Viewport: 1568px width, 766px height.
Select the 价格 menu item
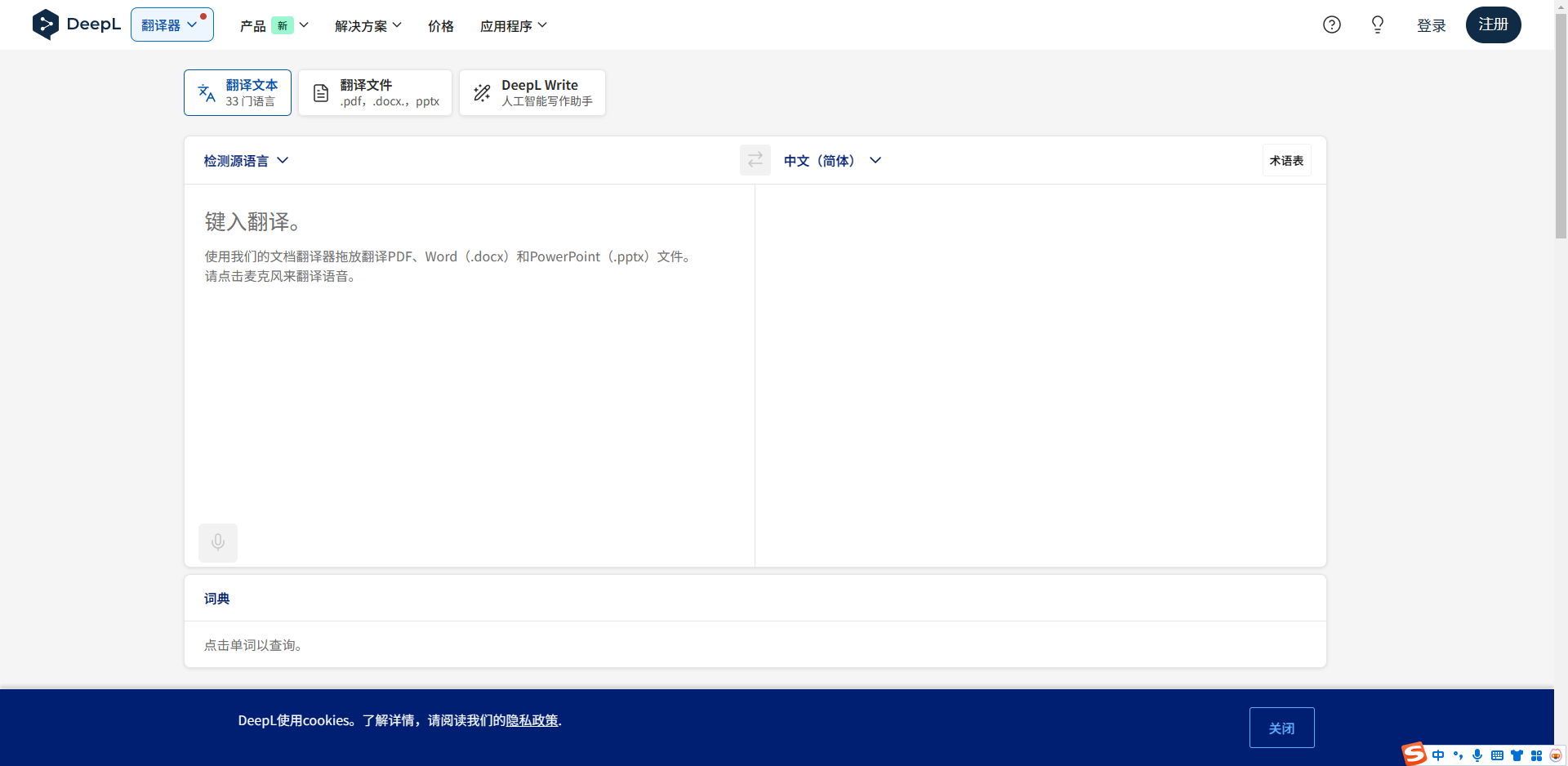click(440, 25)
